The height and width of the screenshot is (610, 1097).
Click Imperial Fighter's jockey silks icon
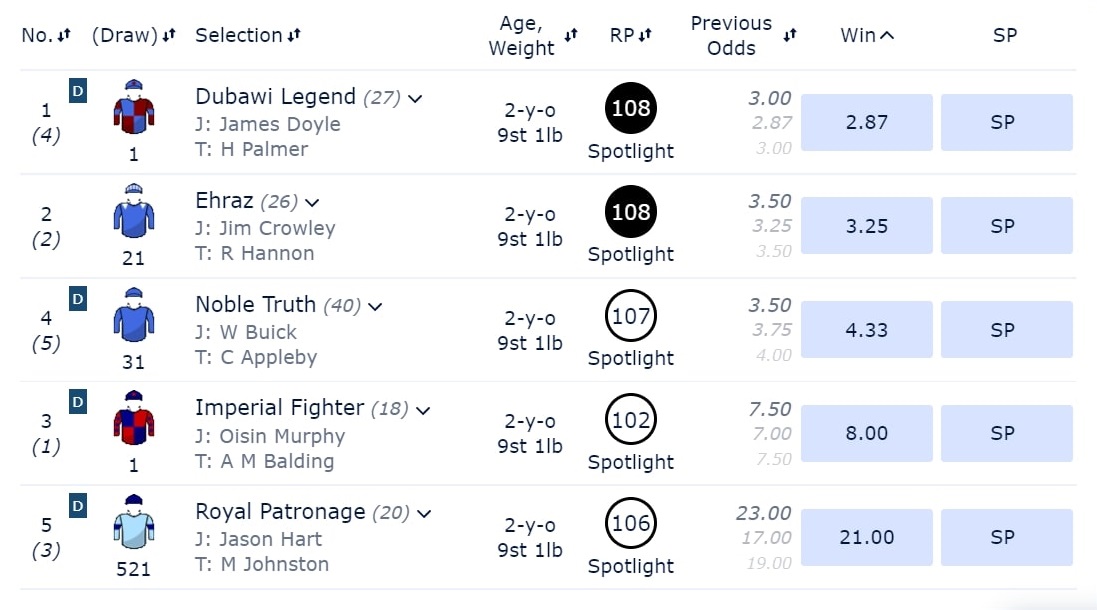coord(134,420)
